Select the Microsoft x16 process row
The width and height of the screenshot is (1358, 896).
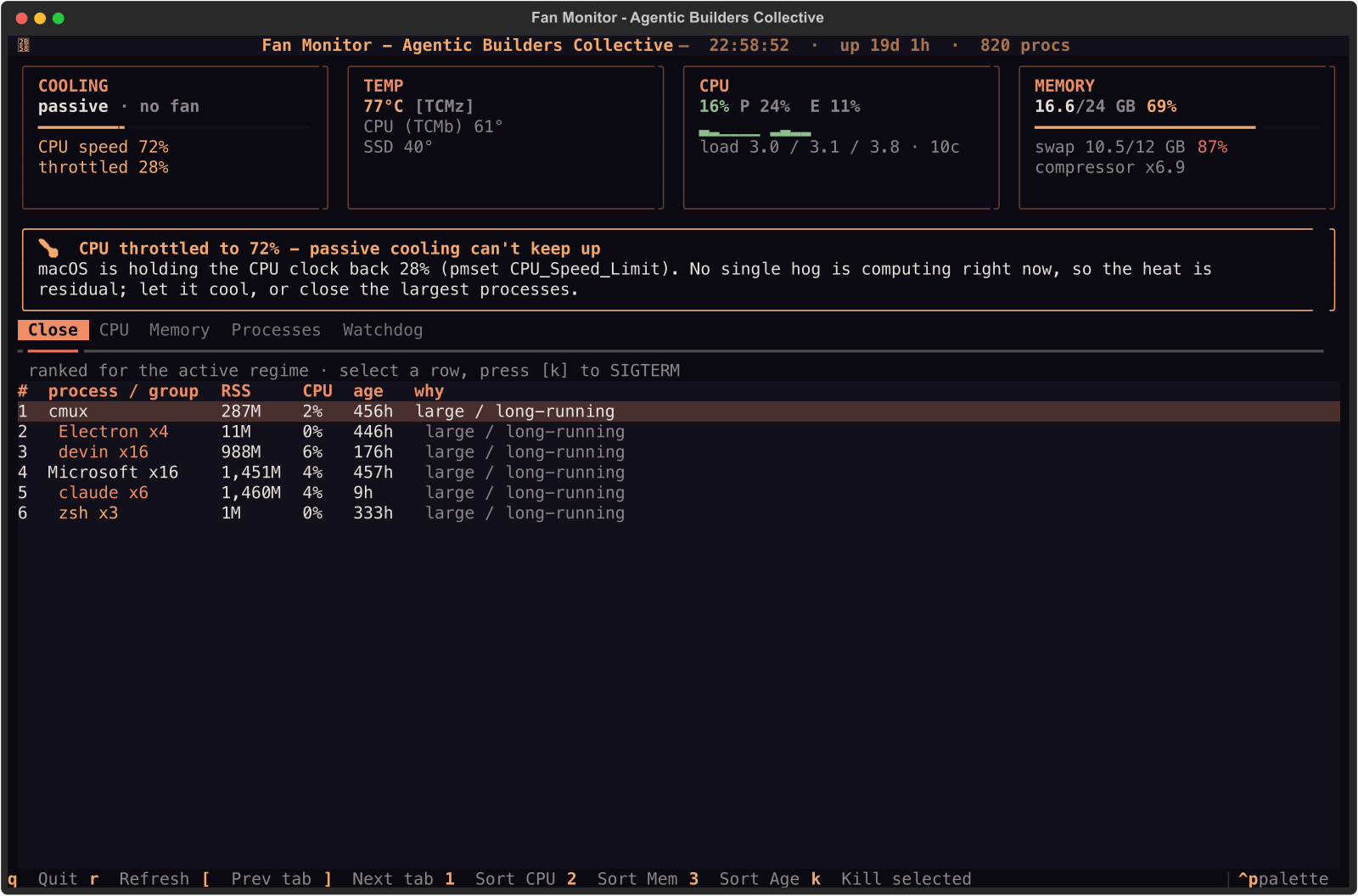pyautogui.click(x=679, y=473)
